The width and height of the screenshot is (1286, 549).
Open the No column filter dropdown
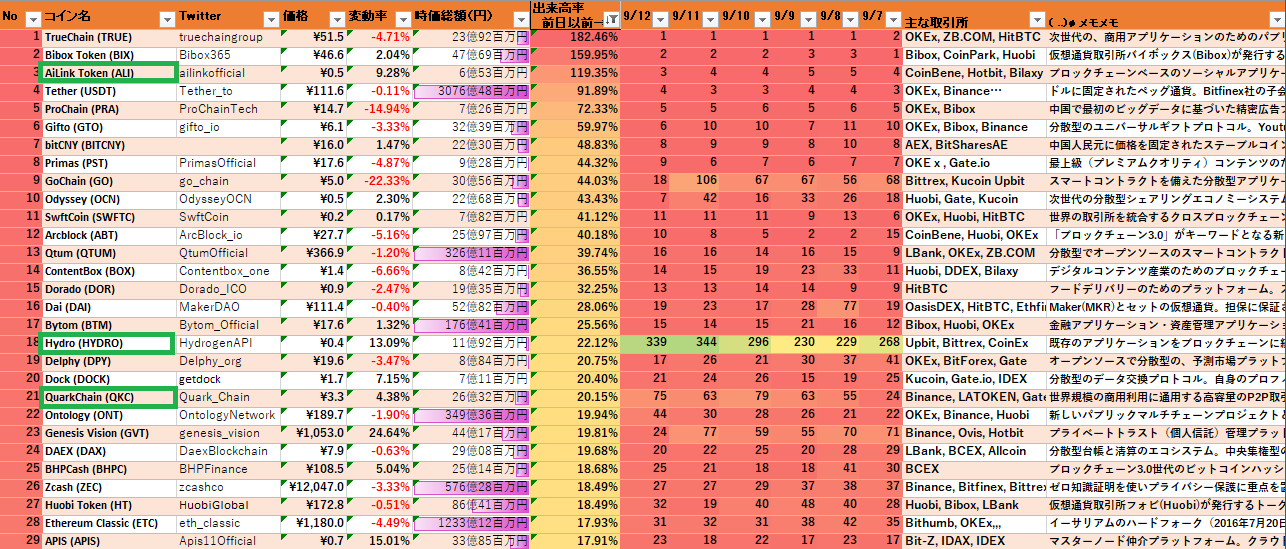point(32,19)
